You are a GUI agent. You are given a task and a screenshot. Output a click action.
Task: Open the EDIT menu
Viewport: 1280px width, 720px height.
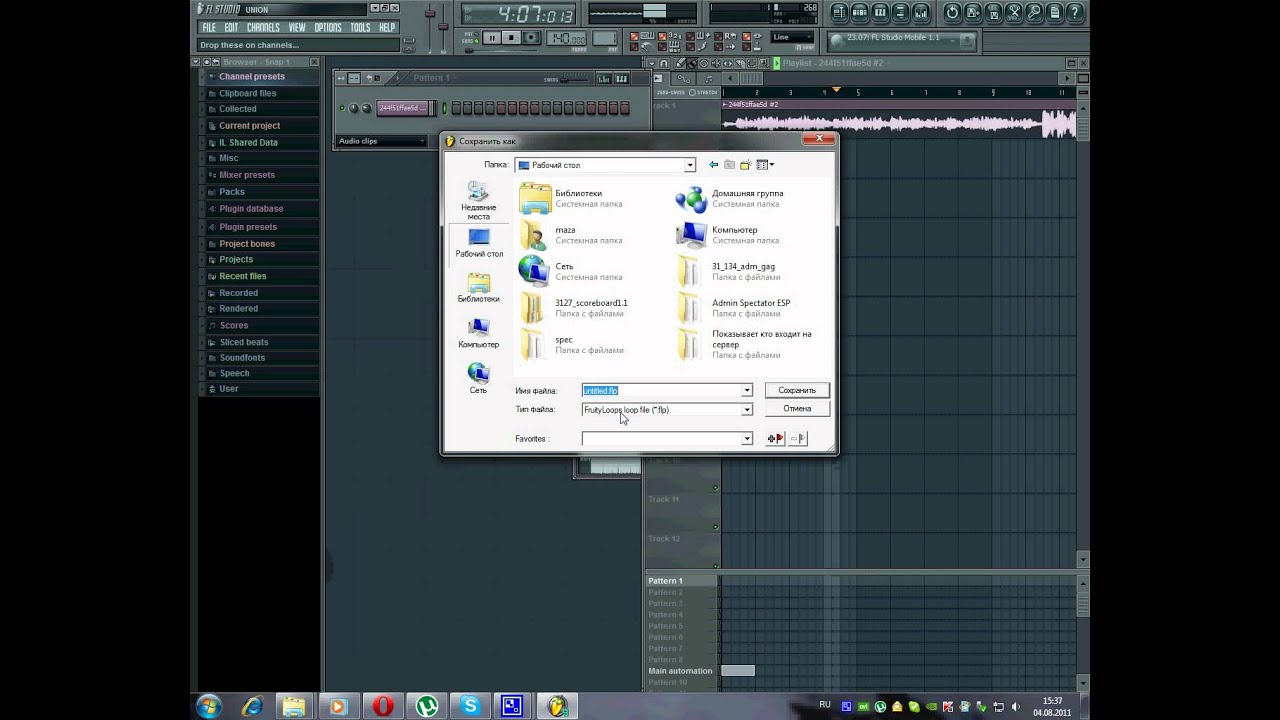[231, 28]
